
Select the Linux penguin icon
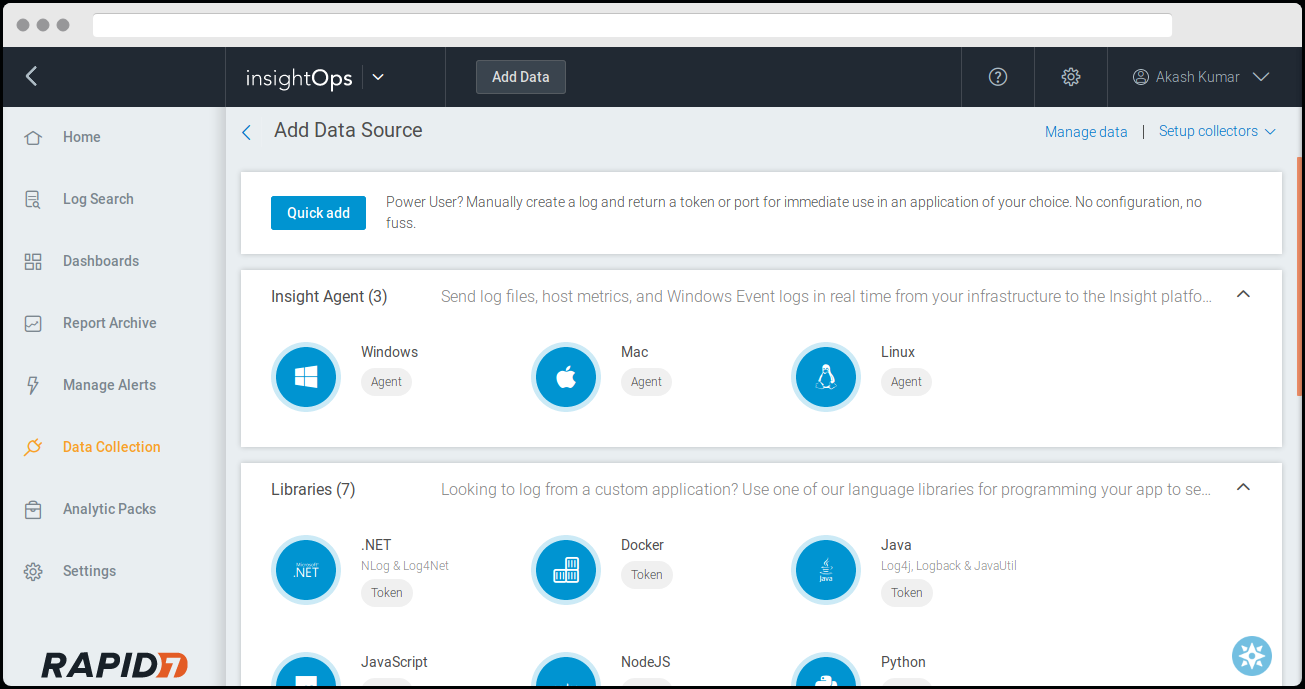pos(826,377)
